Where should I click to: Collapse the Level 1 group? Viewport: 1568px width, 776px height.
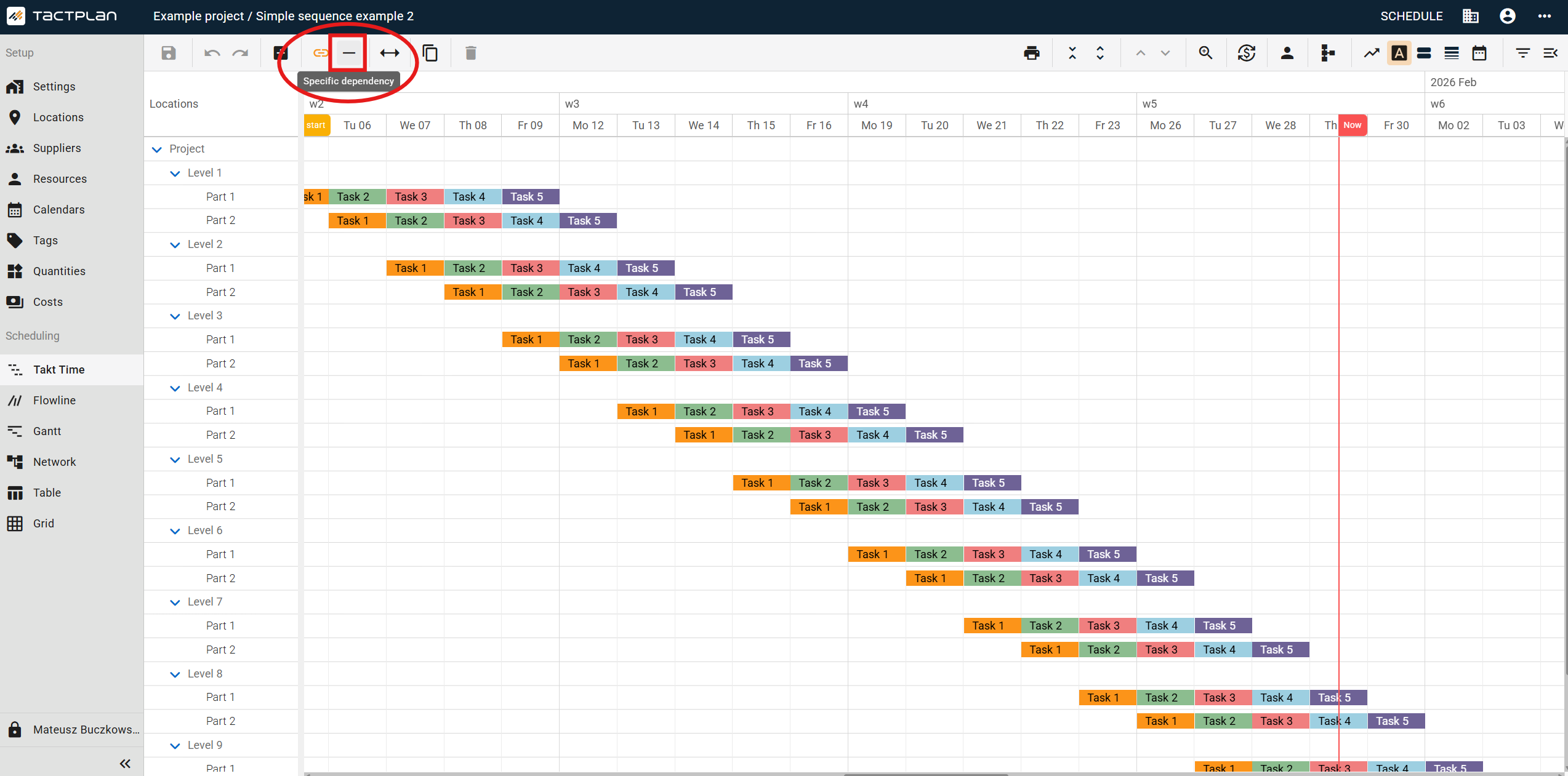tap(175, 174)
